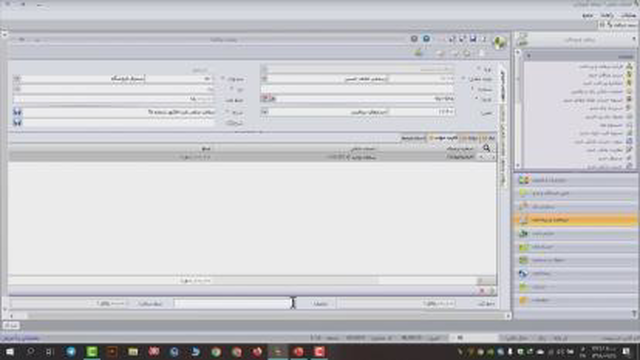Switch to the highlighted yellow tab above grid
Image resolution: width=640 pixels, height=360 pixels.
click(442, 138)
